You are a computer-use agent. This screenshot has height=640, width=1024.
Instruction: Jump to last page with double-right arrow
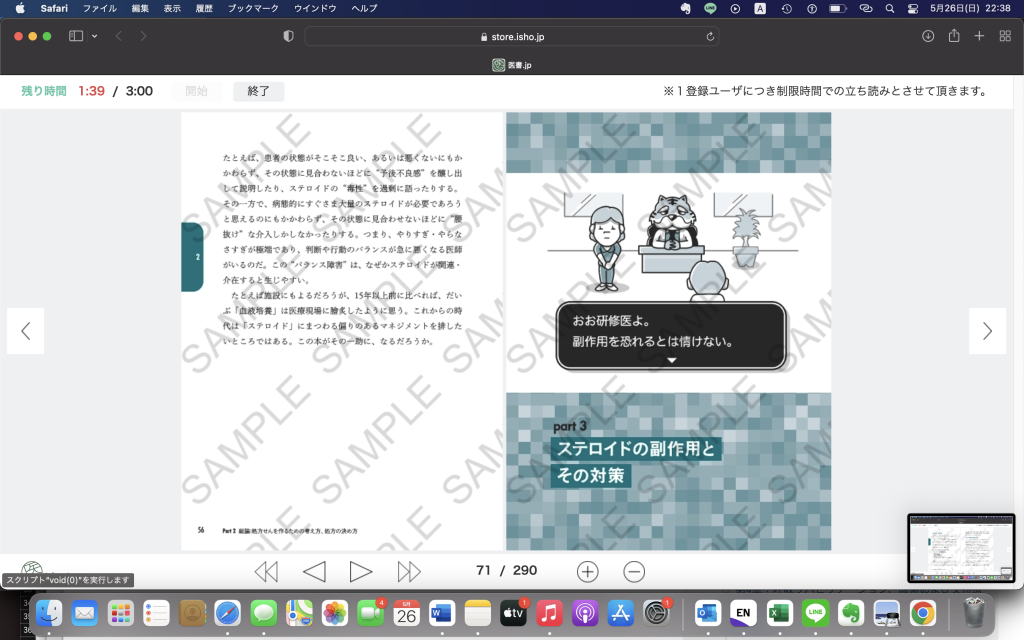(409, 571)
